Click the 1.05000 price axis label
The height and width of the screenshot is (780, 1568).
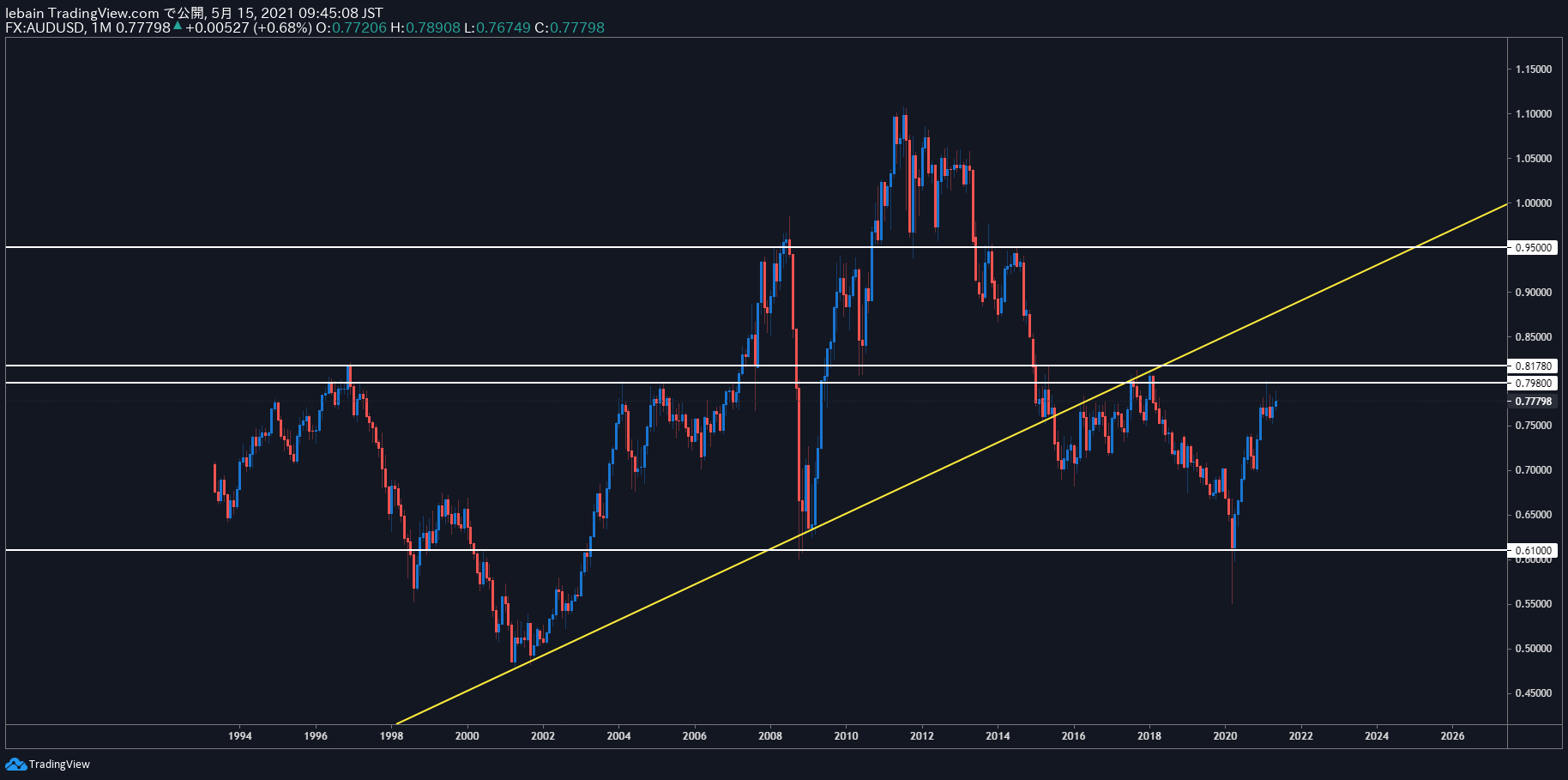tap(1533, 159)
